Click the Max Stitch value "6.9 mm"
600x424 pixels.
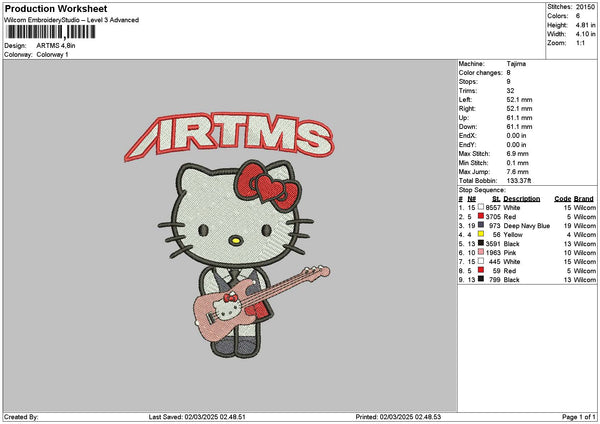click(518, 153)
